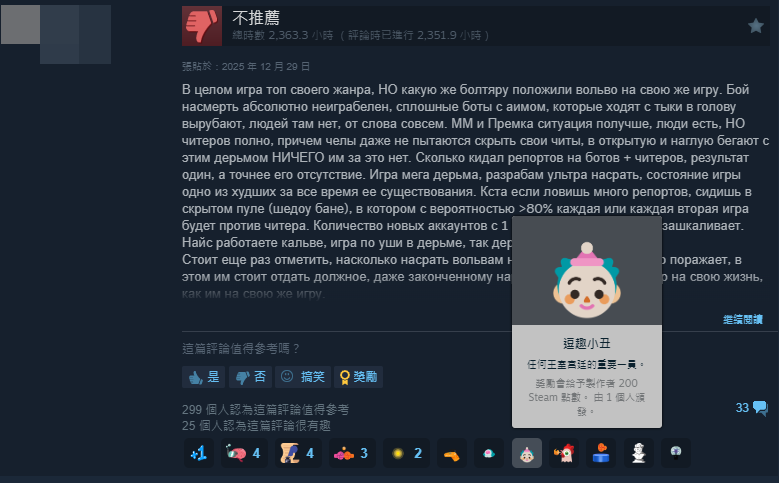
Task: Select the crystal ball award badge
Action: click(676, 453)
